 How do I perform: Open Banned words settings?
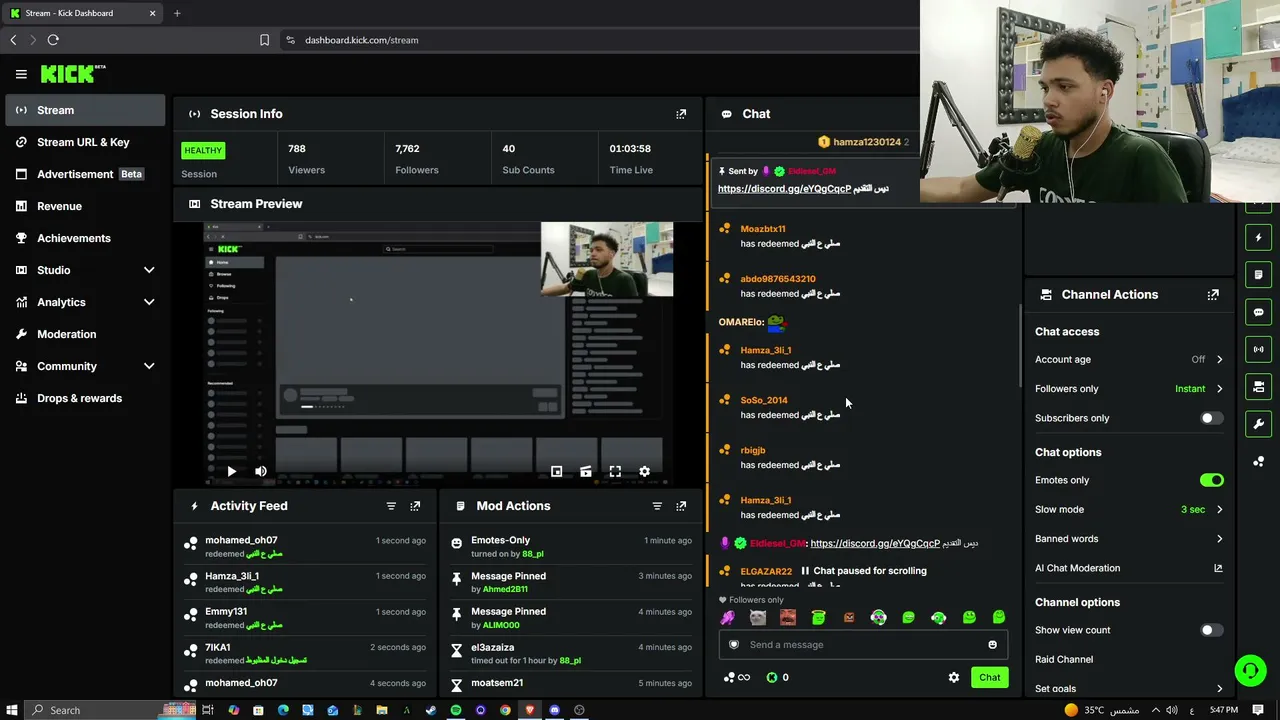pyautogui.click(x=1129, y=539)
